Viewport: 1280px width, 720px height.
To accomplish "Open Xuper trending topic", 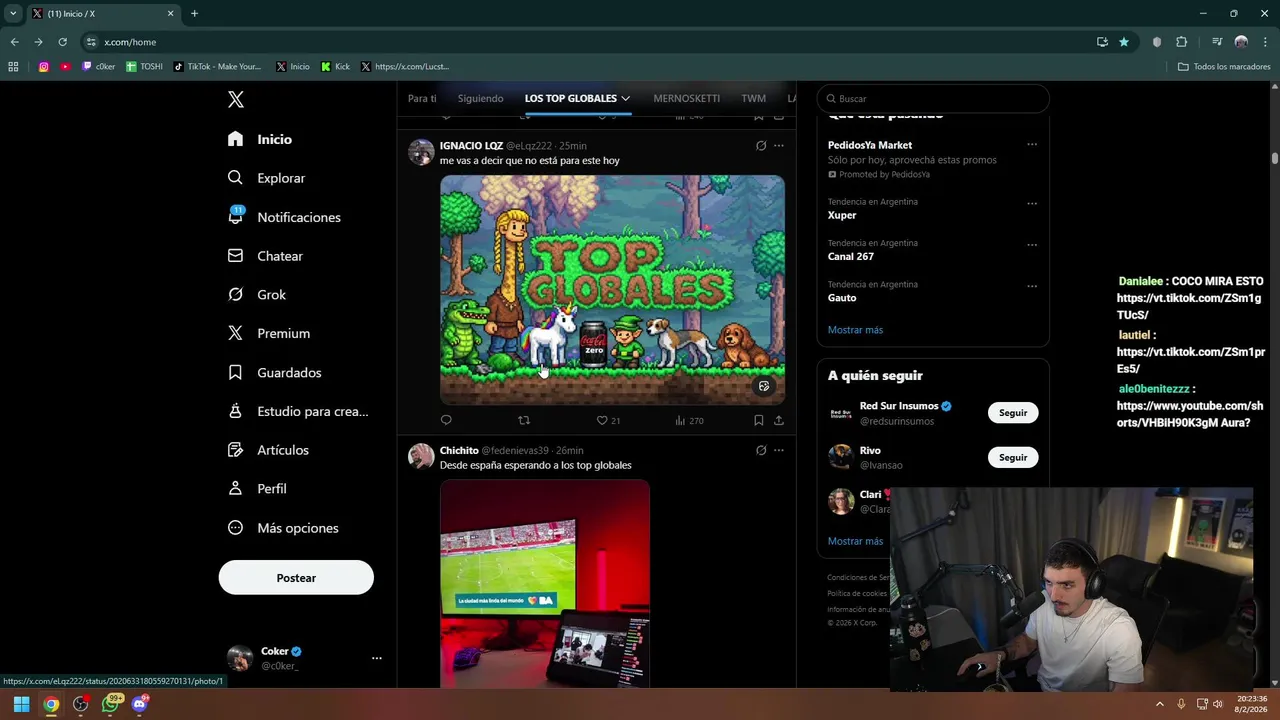I will pyautogui.click(x=842, y=215).
